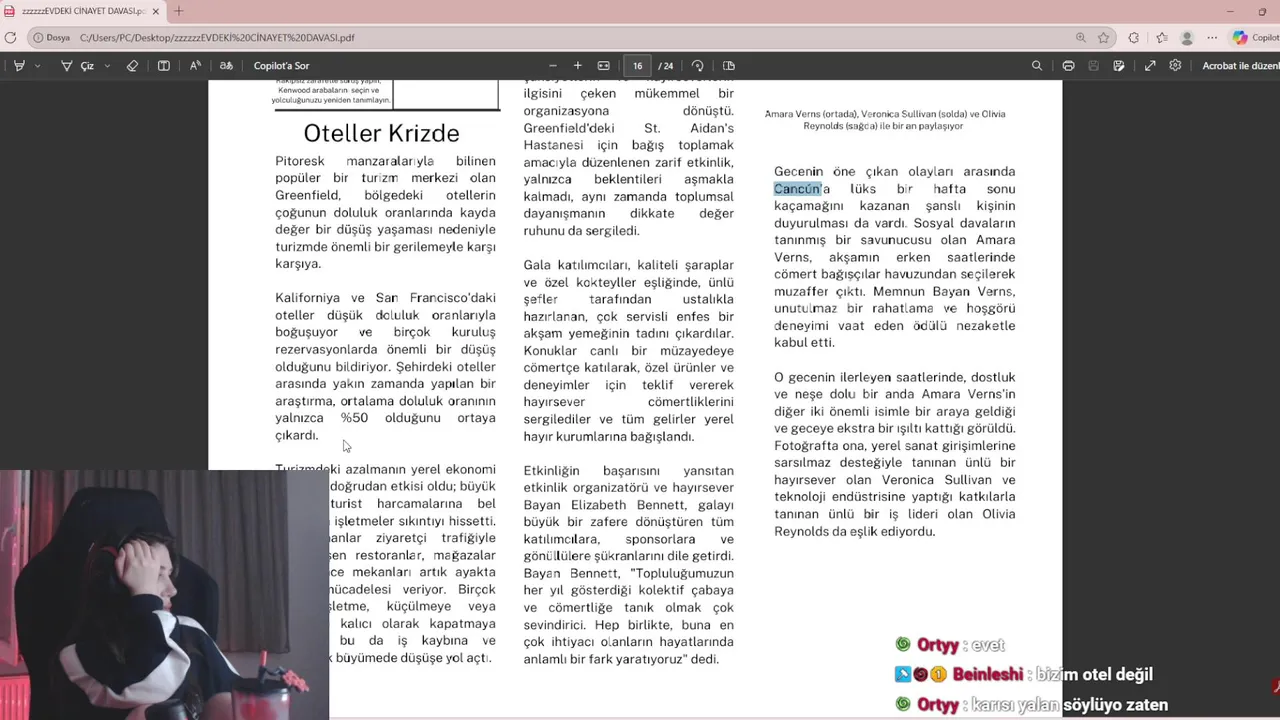Add page to favorites star
The image size is (1280, 720).
click(1104, 38)
